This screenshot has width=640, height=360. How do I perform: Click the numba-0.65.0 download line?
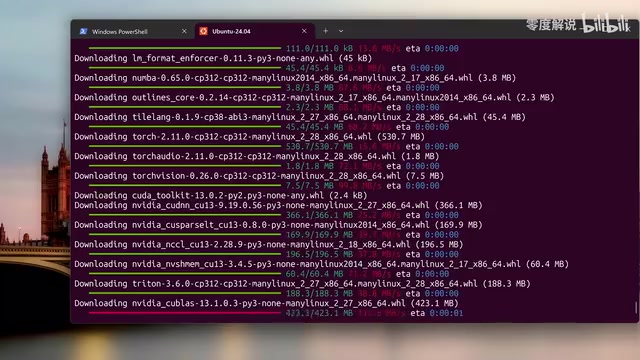pyautogui.click(x=295, y=78)
